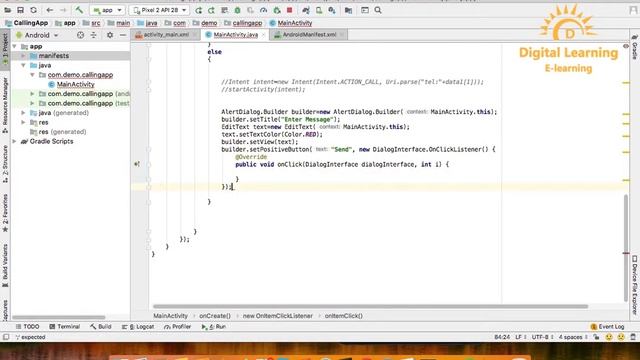Expand the java (generated) folder
Viewport: 640px width, 360px height.
(x=24, y=113)
